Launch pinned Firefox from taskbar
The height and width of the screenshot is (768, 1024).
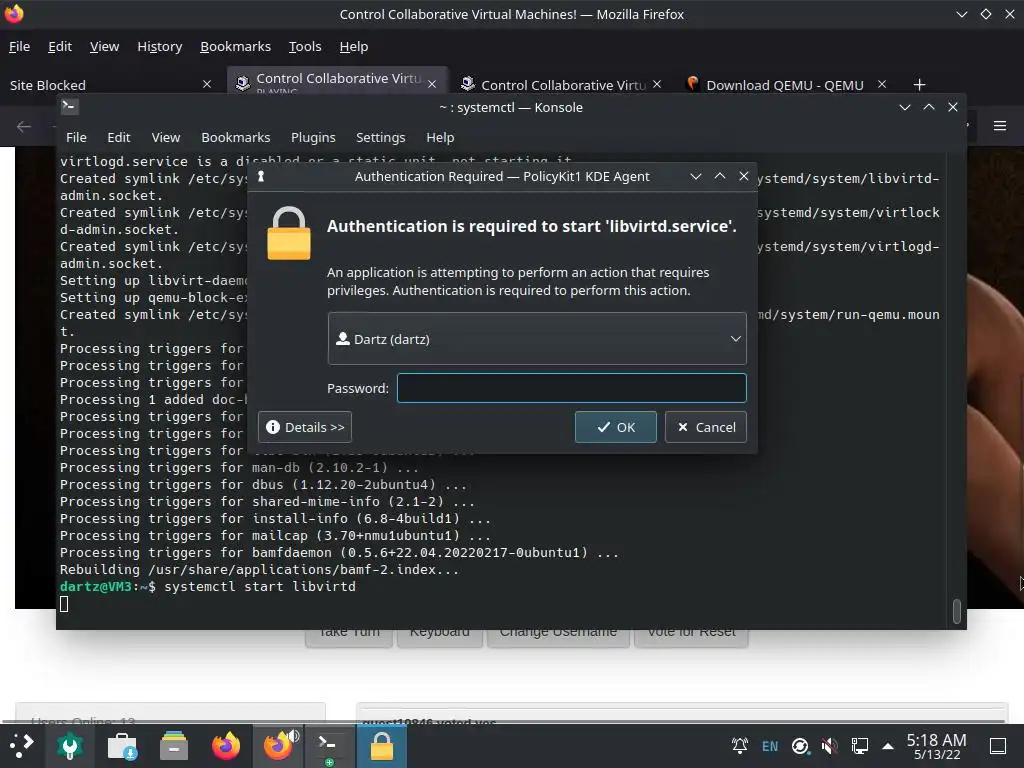[x=226, y=746]
